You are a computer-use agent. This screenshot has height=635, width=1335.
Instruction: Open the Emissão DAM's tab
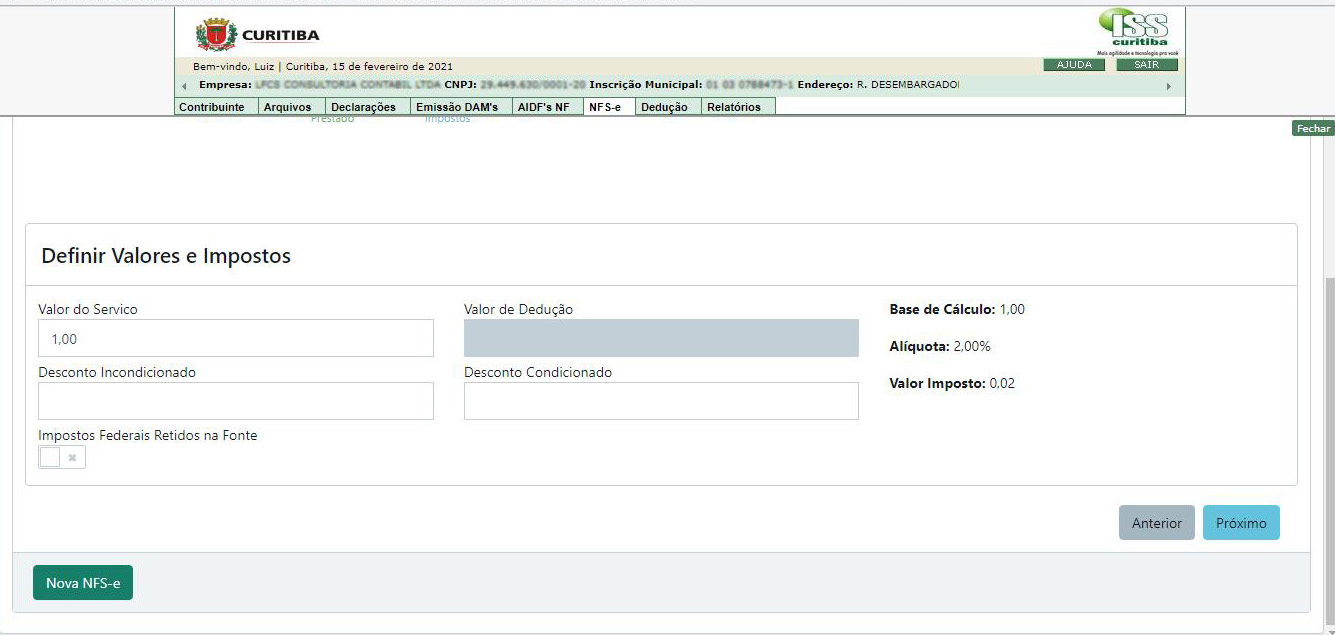coord(457,107)
